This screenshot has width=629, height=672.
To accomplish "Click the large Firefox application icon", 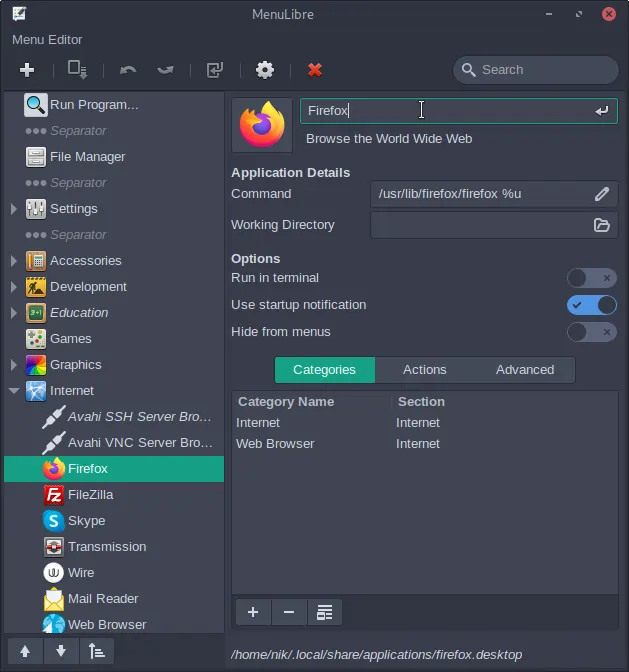I will pos(262,125).
